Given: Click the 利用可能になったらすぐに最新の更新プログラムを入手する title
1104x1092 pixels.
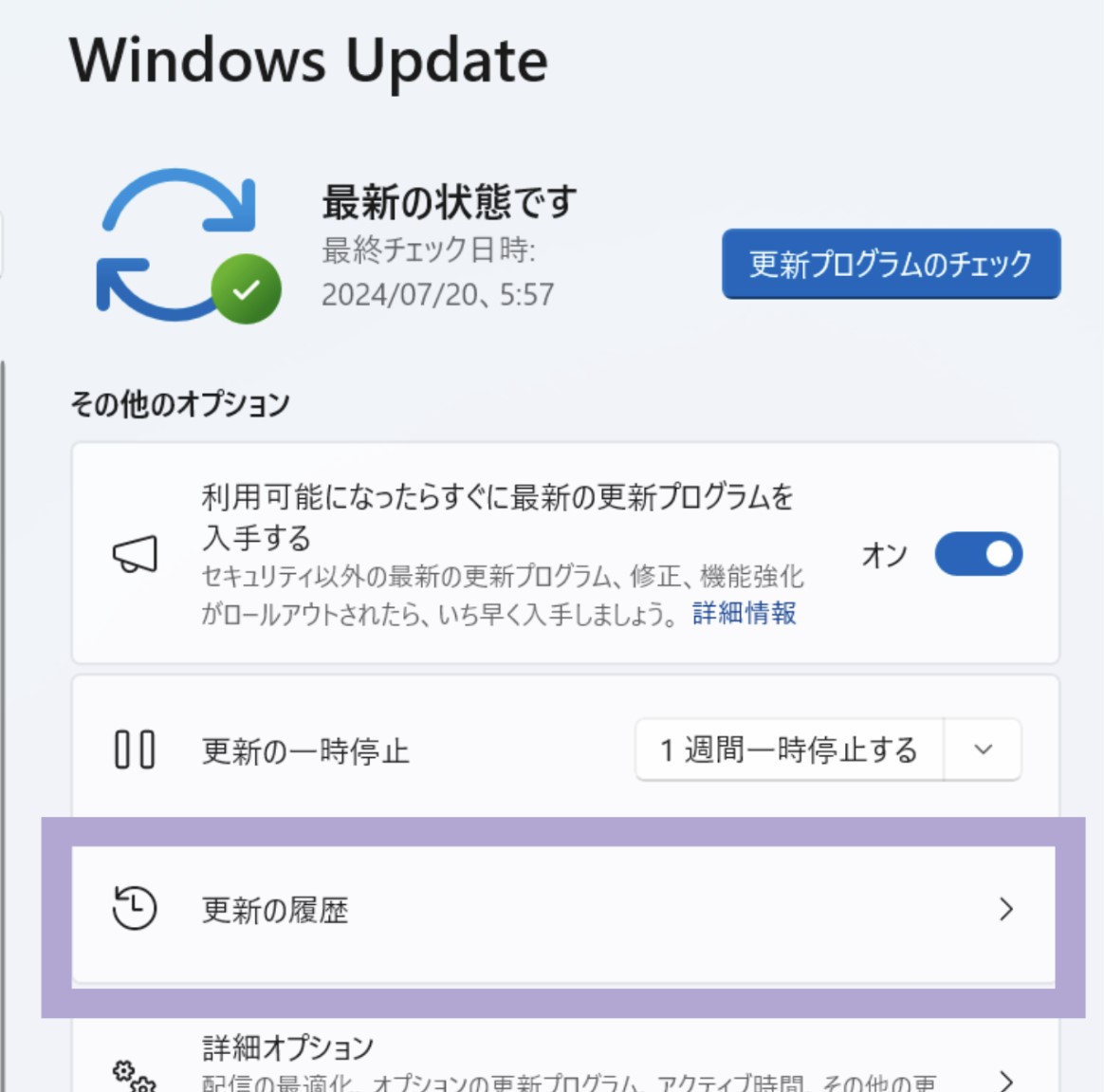Looking at the screenshot, I should [497, 517].
